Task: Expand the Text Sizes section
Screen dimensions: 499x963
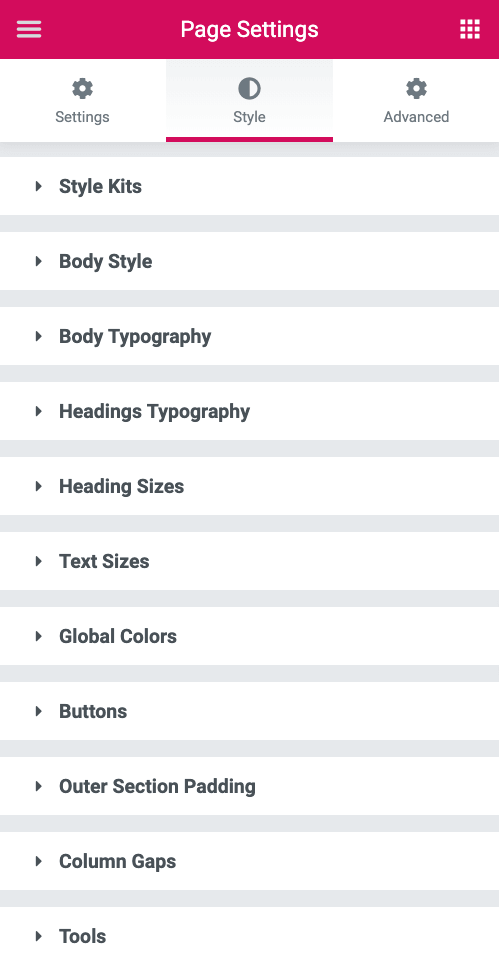Action: (x=250, y=561)
